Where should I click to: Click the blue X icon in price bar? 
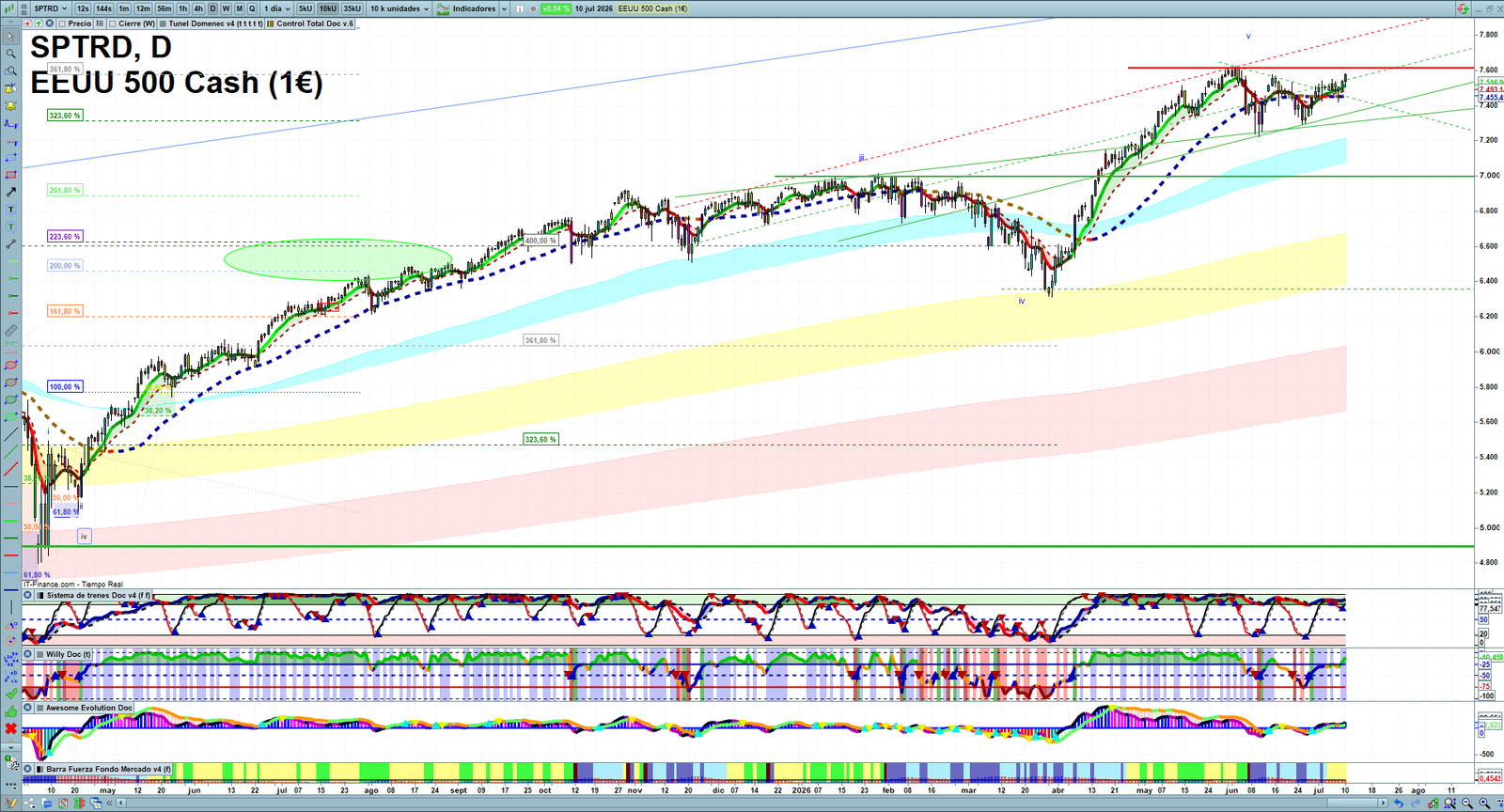[49, 23]
